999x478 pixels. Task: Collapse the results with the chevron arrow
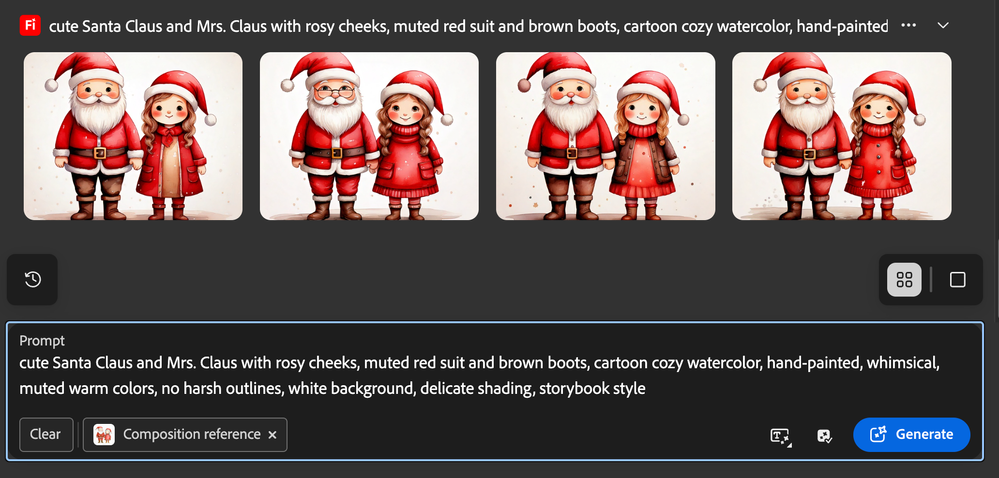click(944, 25)
